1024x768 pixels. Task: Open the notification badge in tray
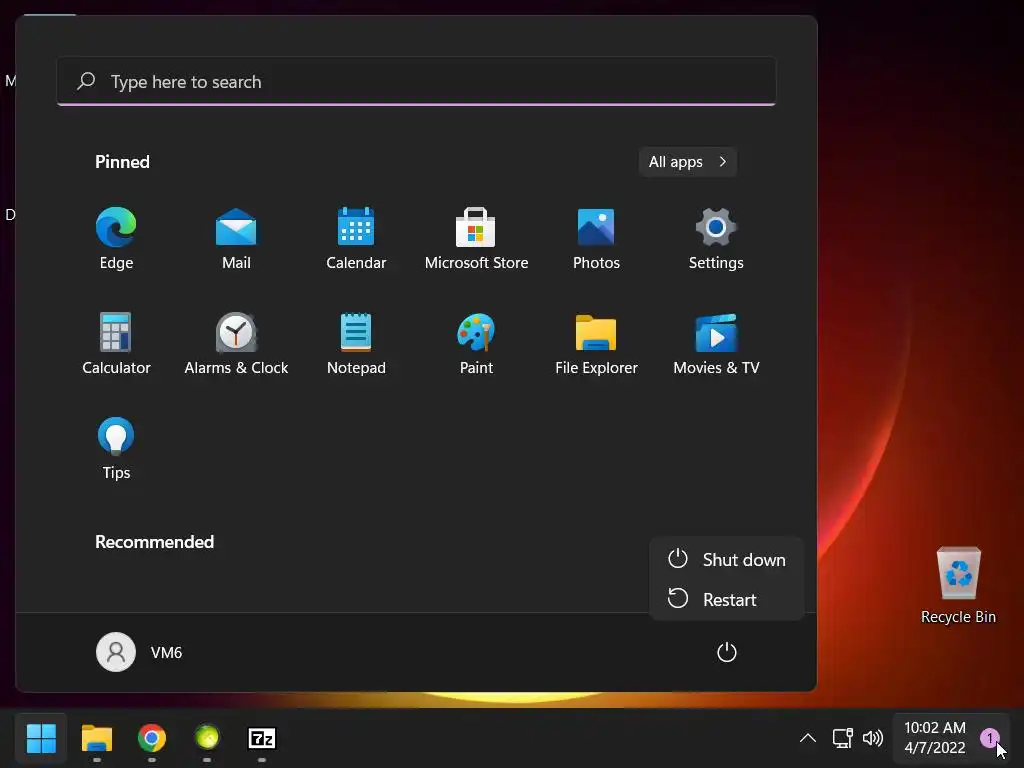(989, 739)
